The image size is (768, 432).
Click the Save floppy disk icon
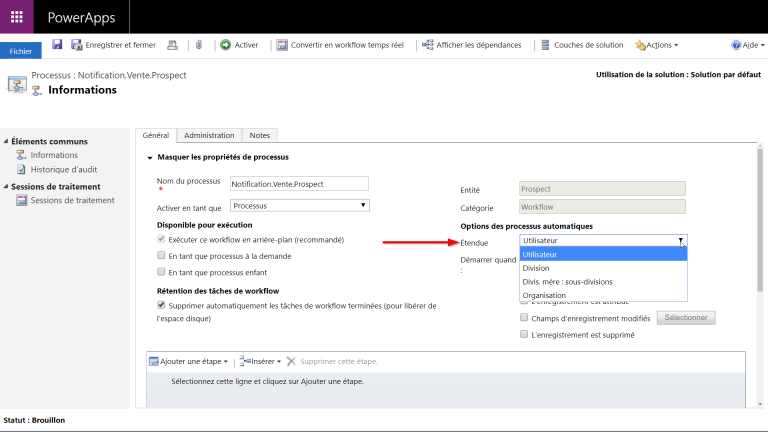click(x=57, y=45)
